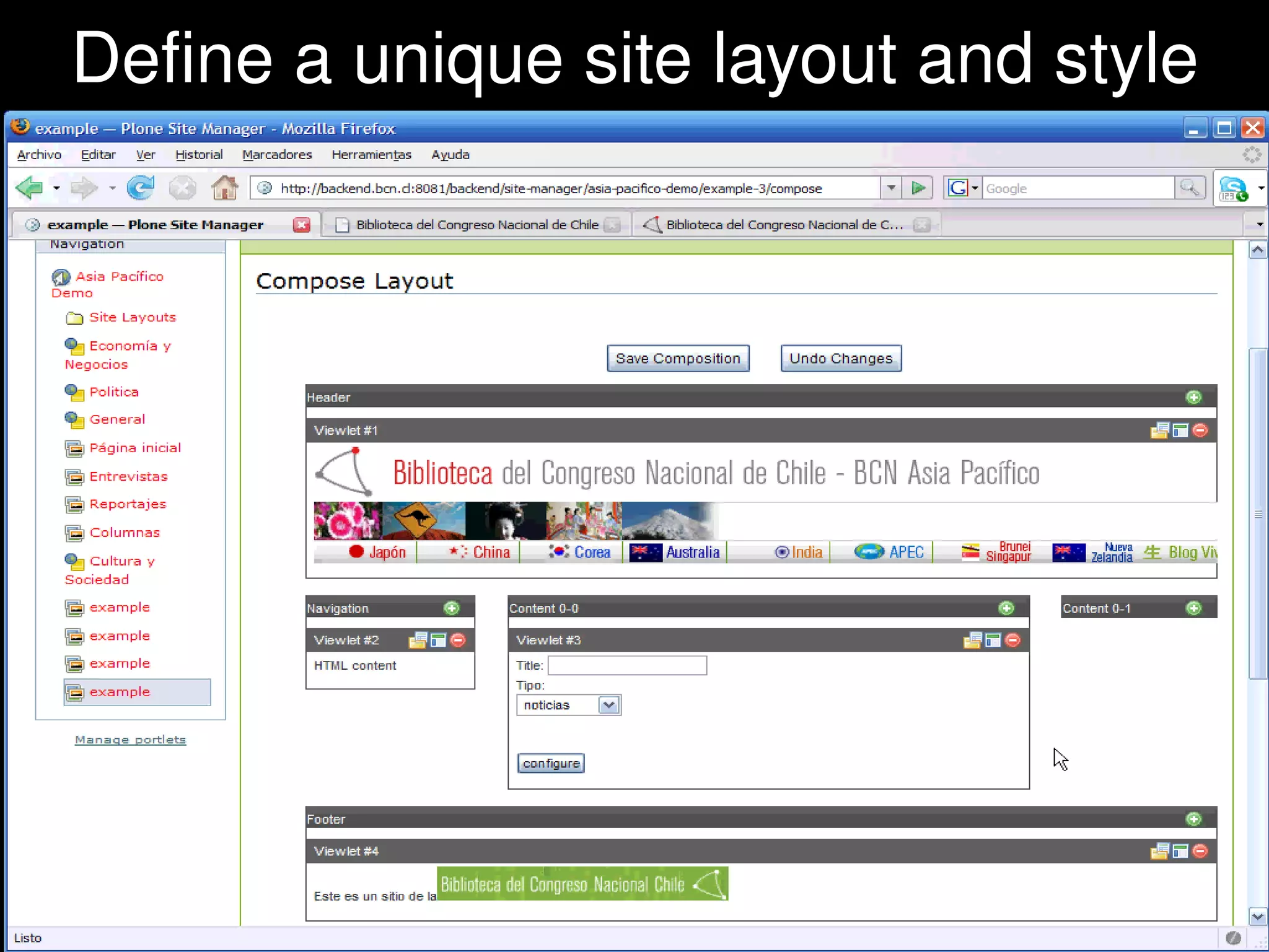Click the APEC link in header banner

pyautogui.click(x=907, y=552)
